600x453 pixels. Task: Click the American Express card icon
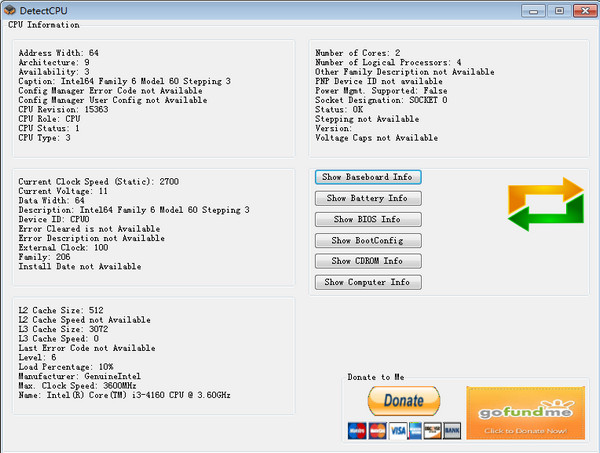pyautogui.click(x=417, y=430)
